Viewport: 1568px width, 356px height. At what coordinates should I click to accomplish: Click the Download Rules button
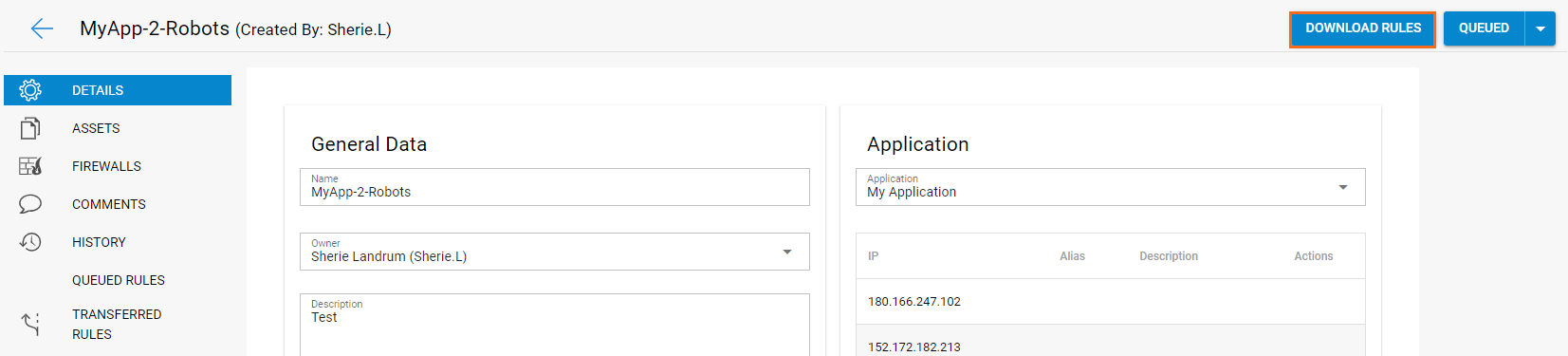pos(1363,28)
